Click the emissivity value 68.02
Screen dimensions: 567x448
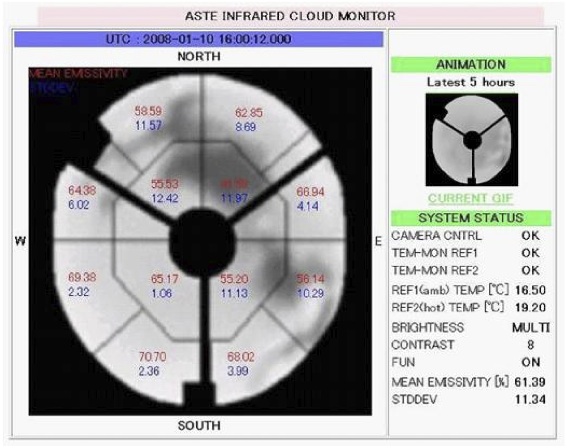241,357
